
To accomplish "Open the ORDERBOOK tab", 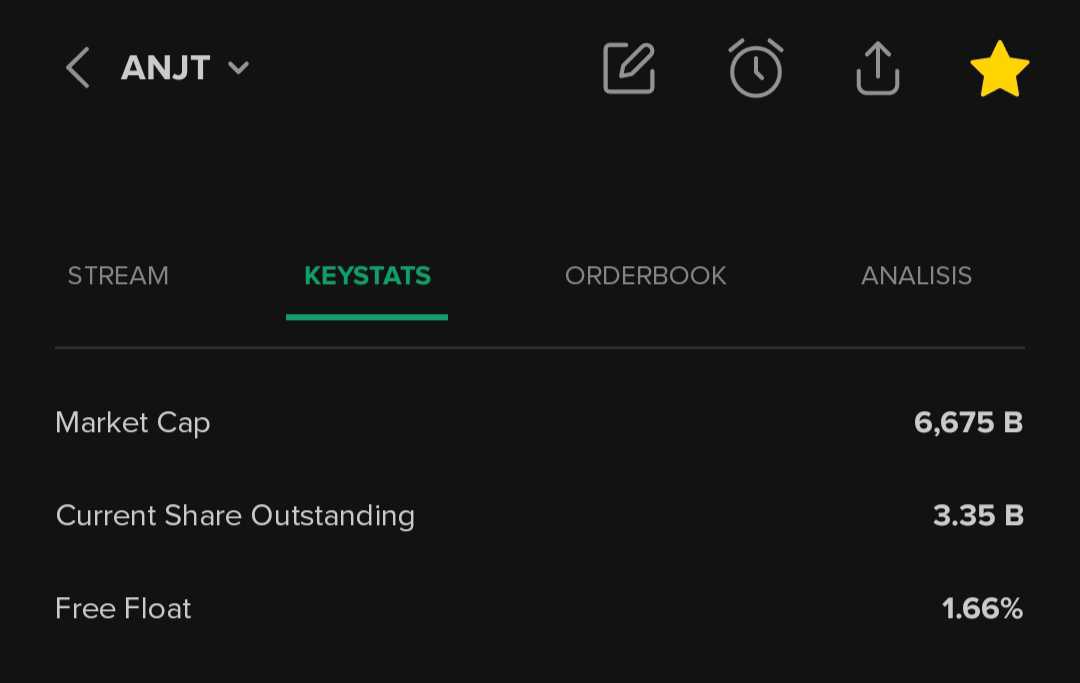I will (646, 276).
